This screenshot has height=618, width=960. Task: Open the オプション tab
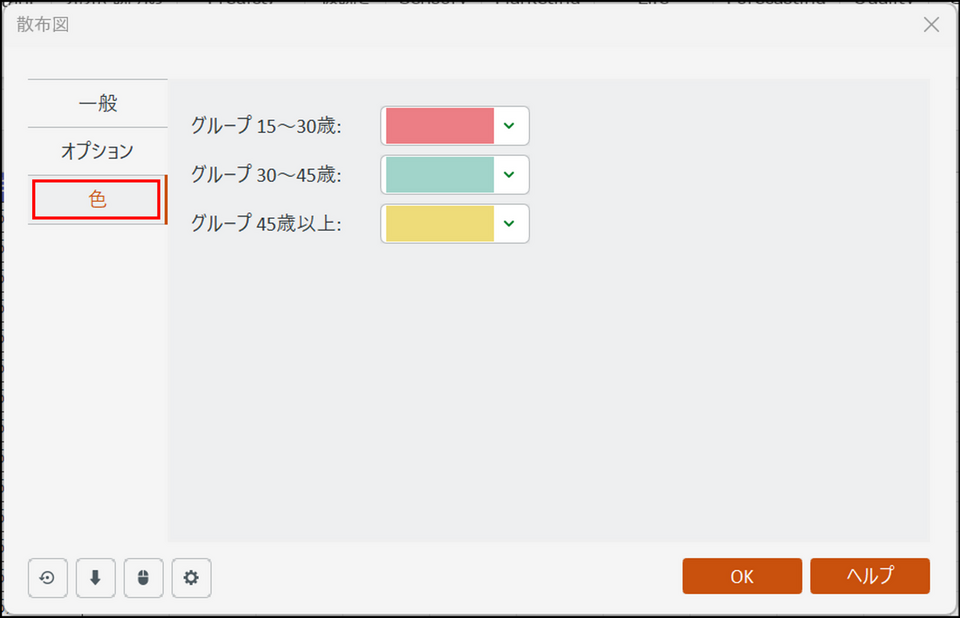tap(97, 152)
